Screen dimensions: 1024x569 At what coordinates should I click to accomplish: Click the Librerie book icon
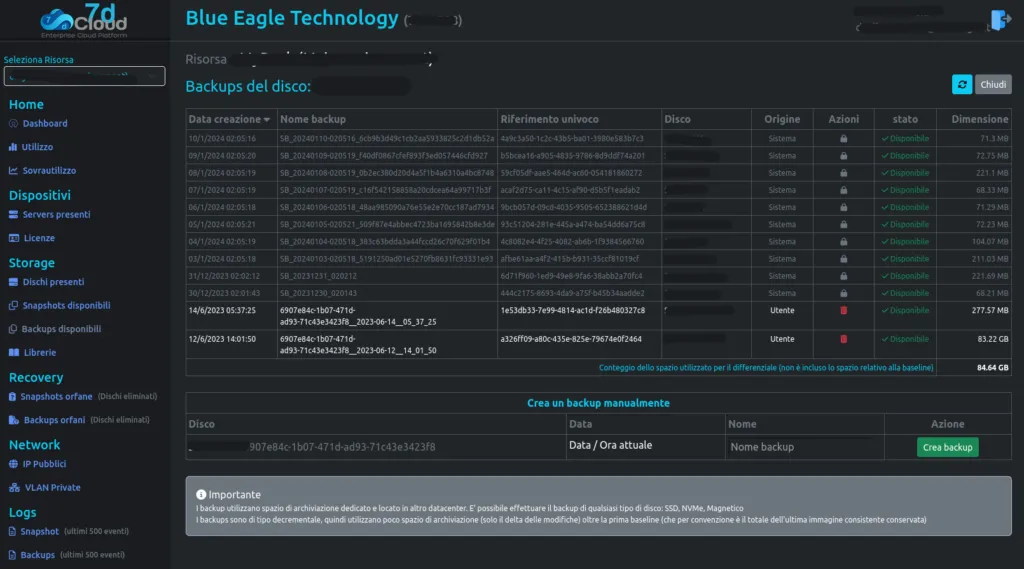(x=14, y=353)
